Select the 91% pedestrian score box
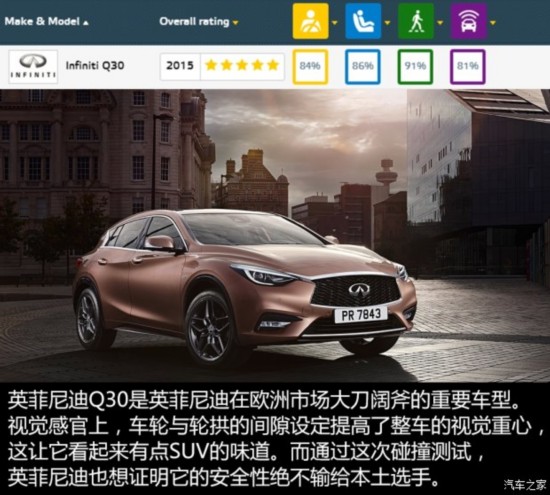Screen dimensions: 550x495 tap(415, 67)
